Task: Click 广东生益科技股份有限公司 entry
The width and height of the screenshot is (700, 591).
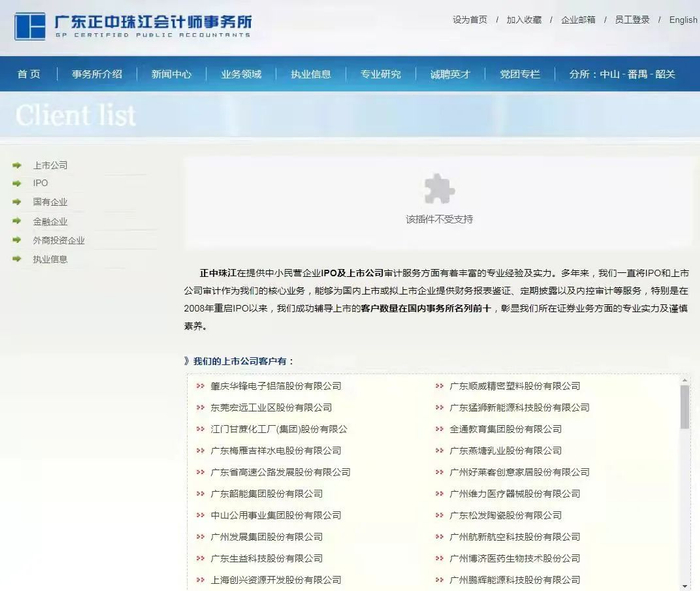Action: (x=267, y=558)
